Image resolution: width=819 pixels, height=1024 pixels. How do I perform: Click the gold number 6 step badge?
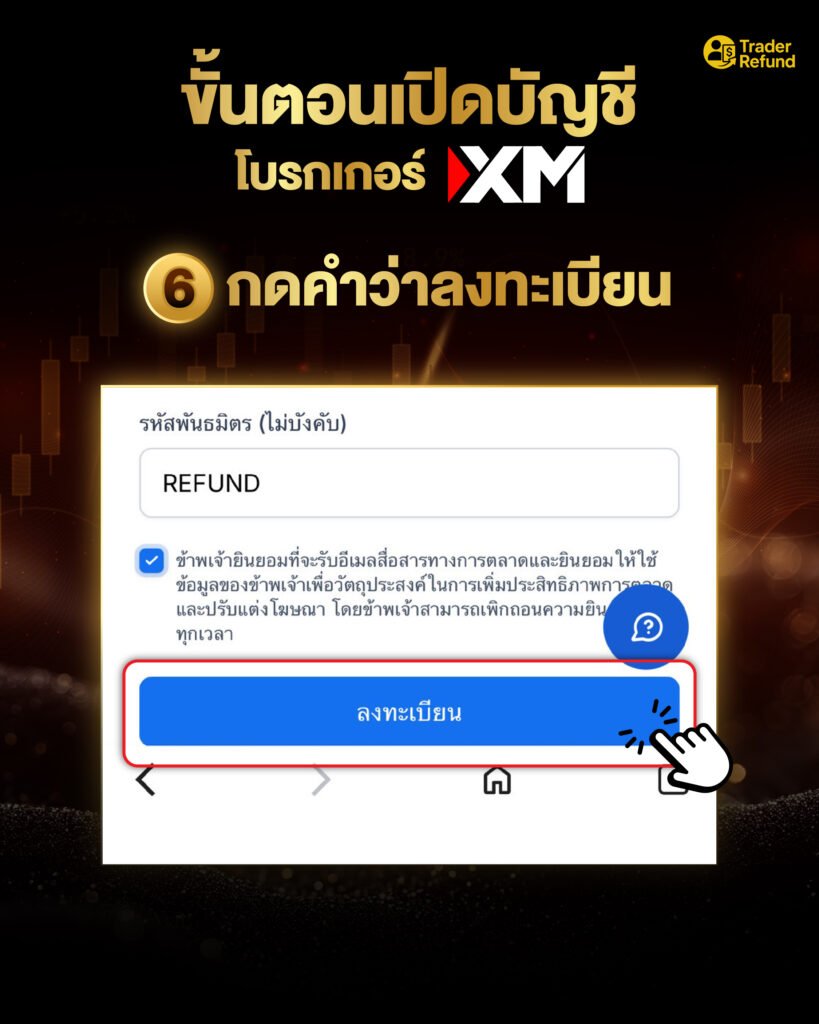[178, 288]
